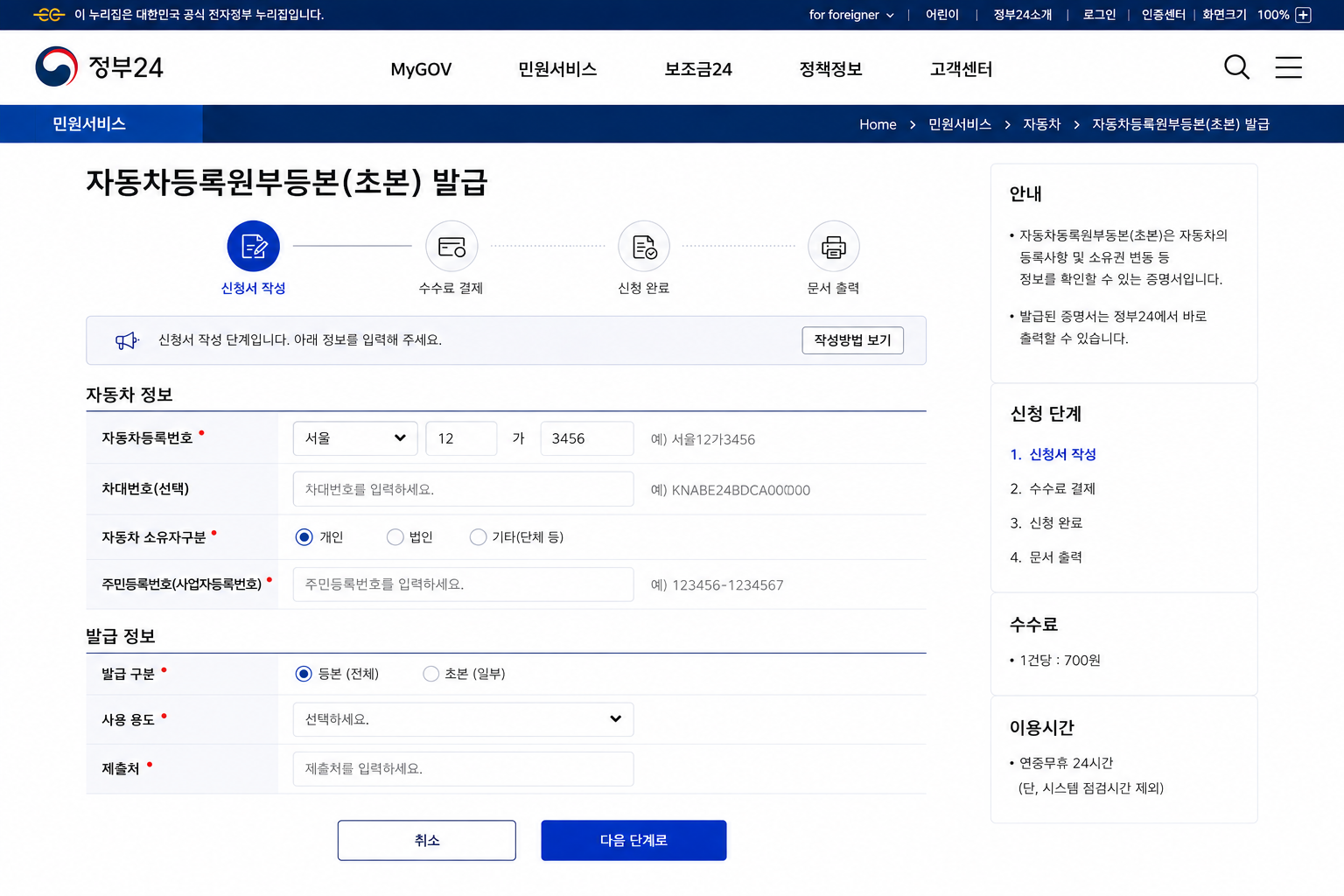This screenshot has width=1344, height=896.
Task: Focus the 차대번호 input field
Action: coord(463,489)
